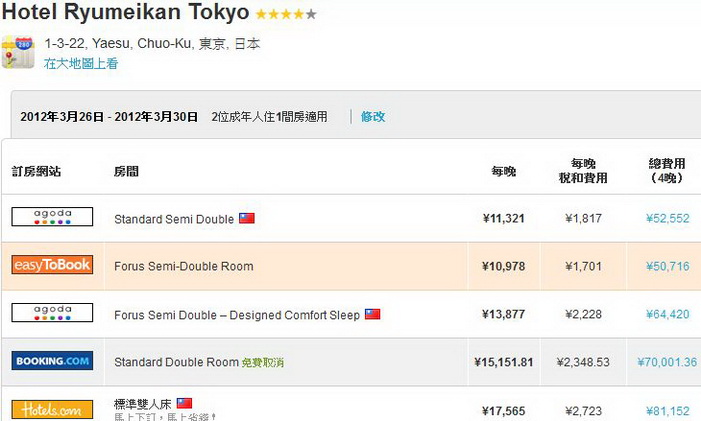The height and width of the screenshot is (421, 701).
Task: Open the first agoda logo
Action: pos(52,217)
